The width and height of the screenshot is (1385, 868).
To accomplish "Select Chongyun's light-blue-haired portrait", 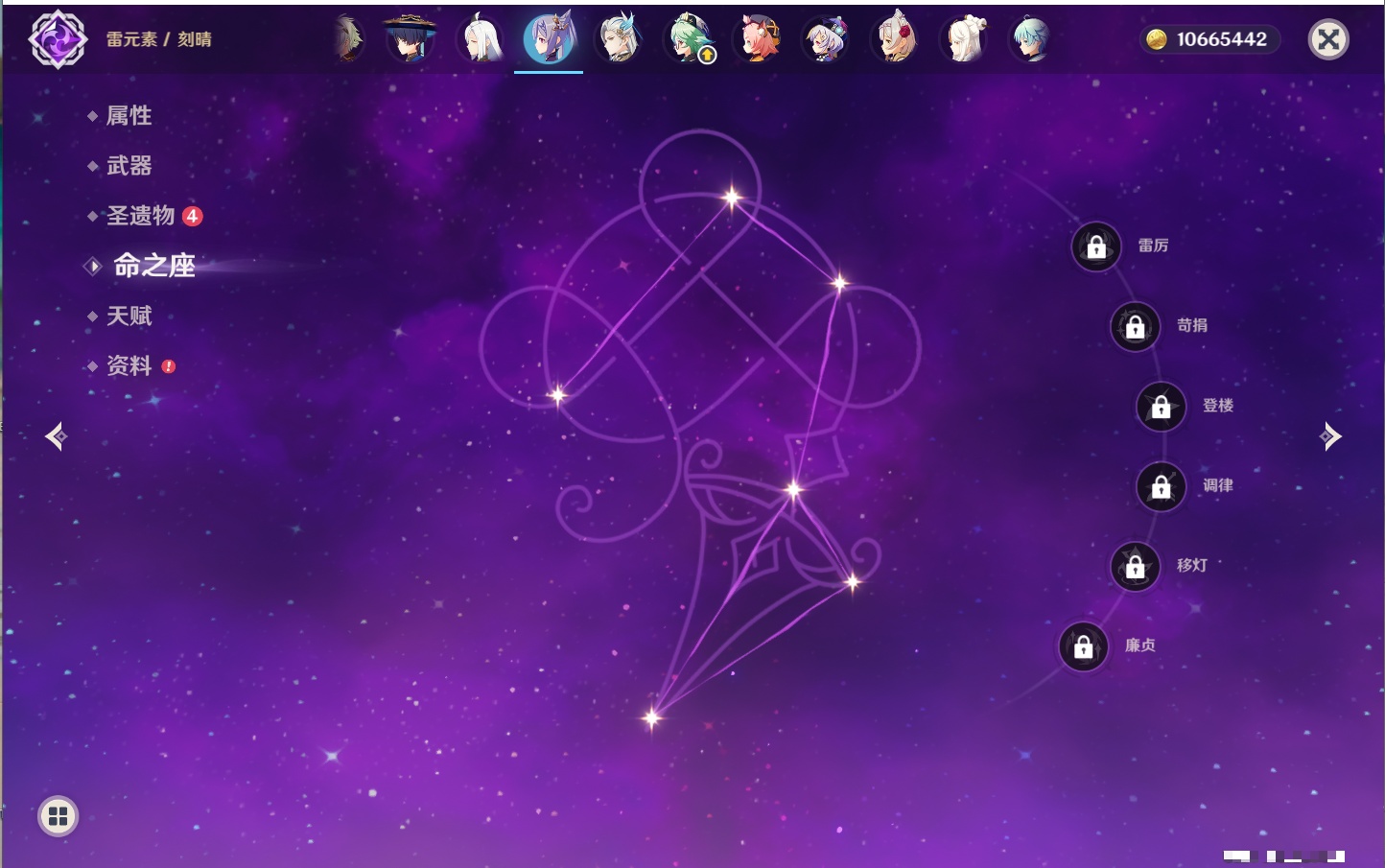I will tap(1032, 39).
